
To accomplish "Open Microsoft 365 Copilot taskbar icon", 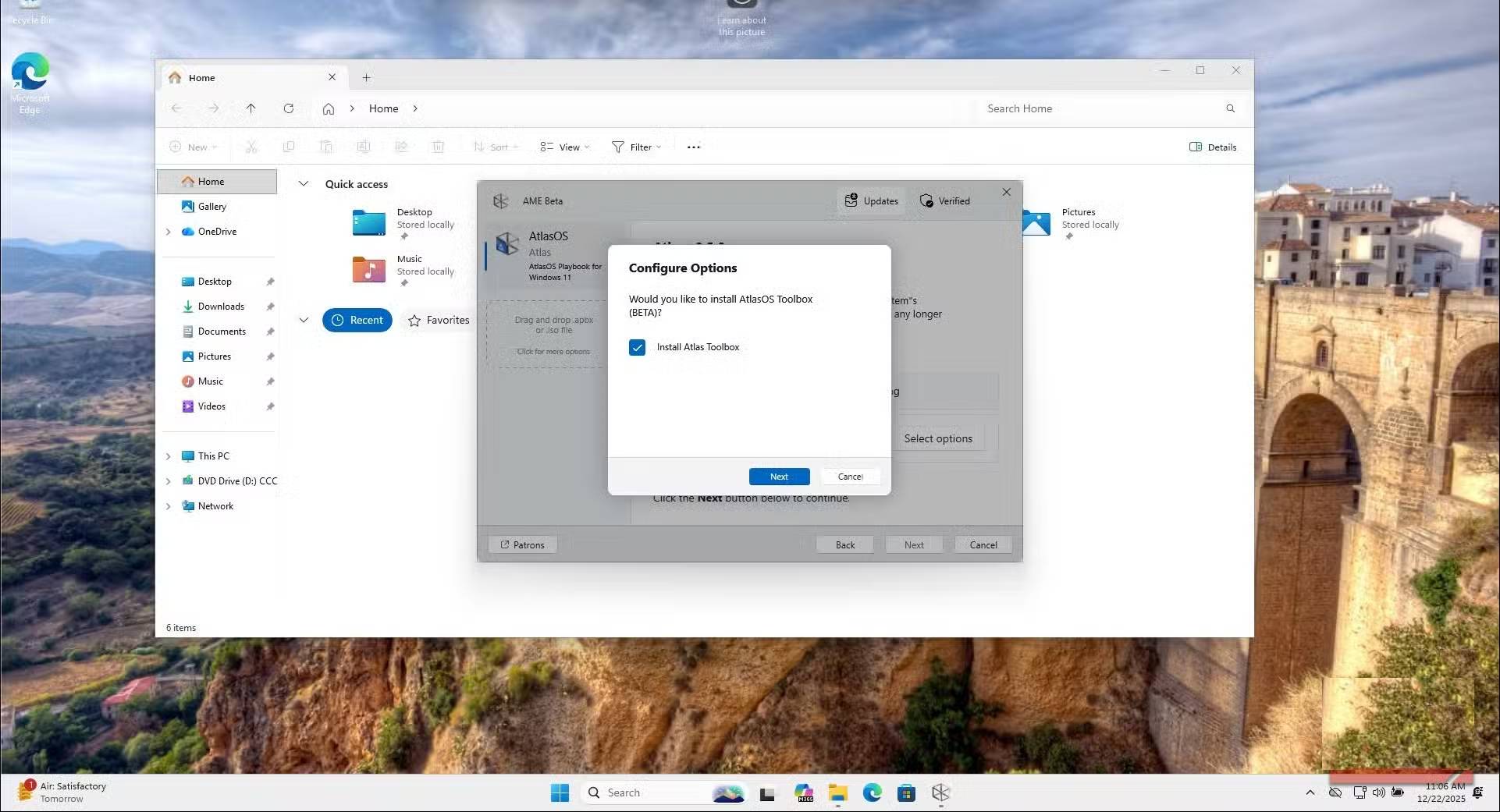I will [804, 792].
